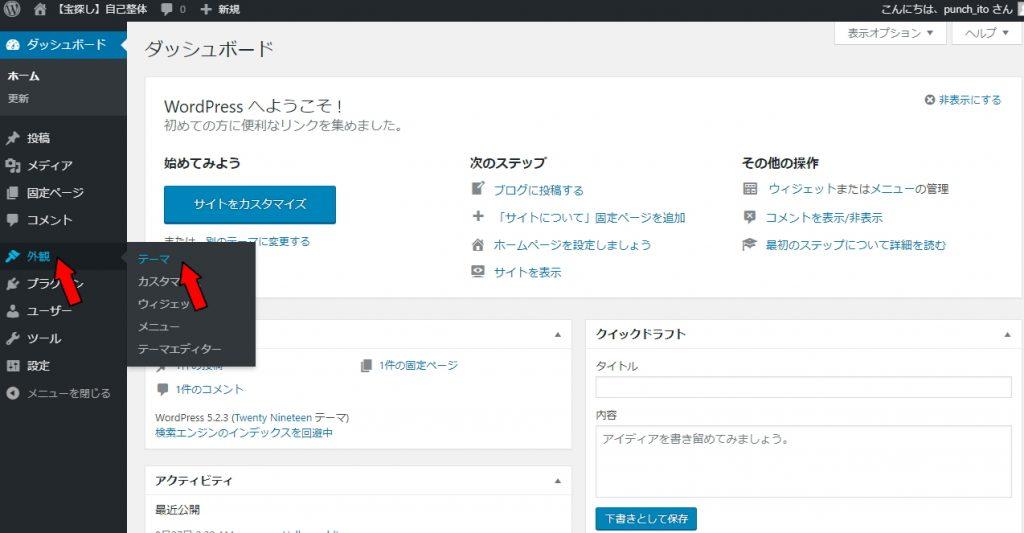Click the 固定ページ pages icon
Image resolution: width=1024 pixels, height=533 pixels.
[x=12, y=193]
